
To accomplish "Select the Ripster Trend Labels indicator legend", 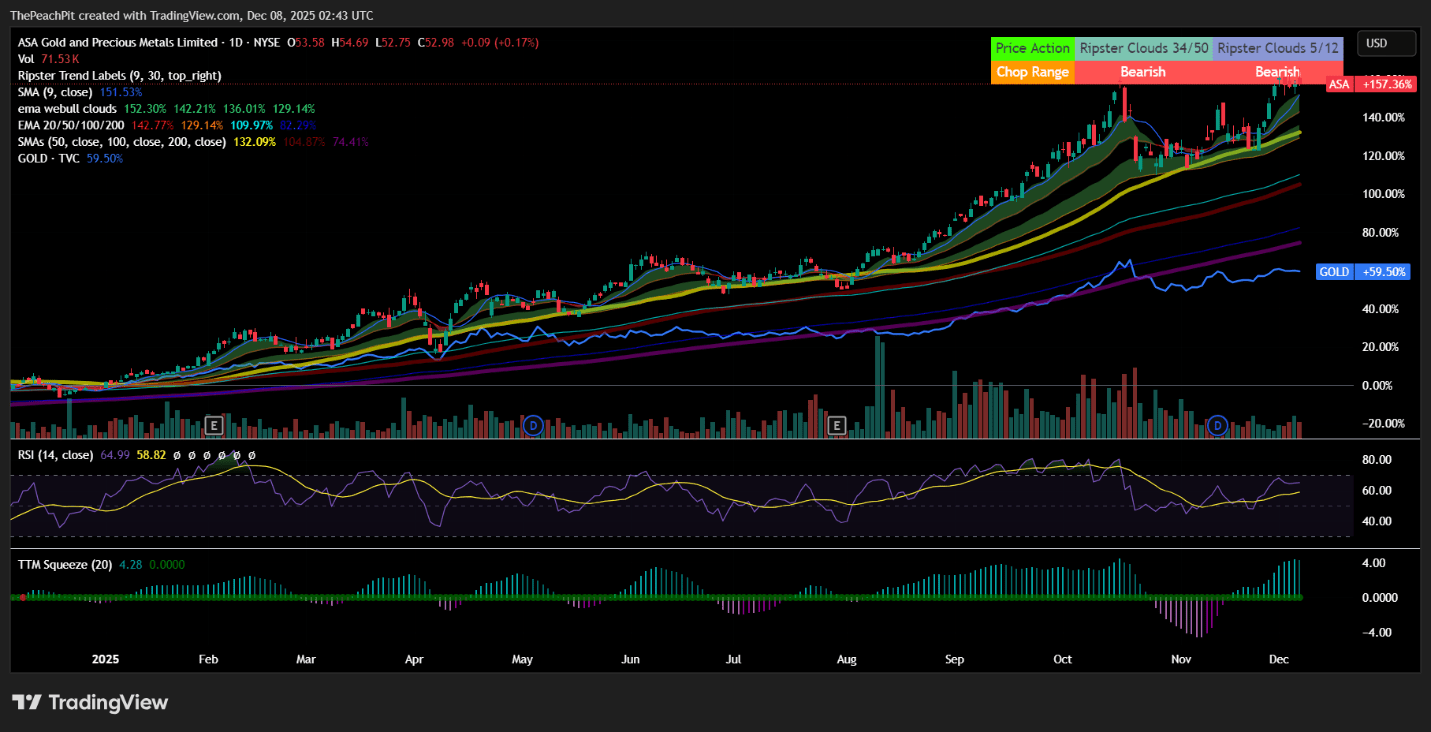I will click(119, 75).
